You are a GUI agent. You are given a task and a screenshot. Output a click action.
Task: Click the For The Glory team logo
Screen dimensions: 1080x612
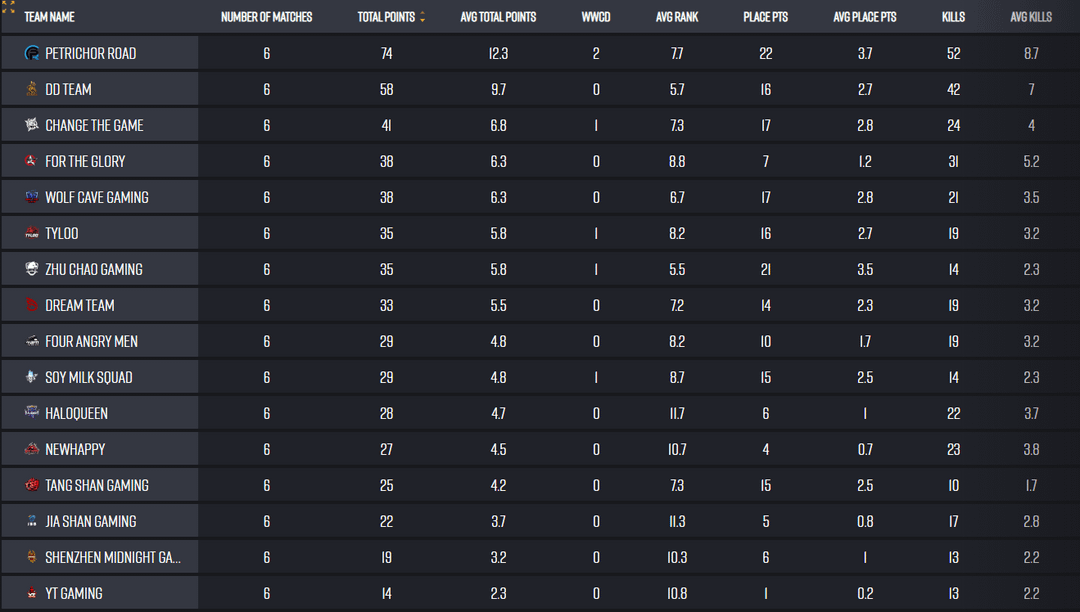point(33,161)
